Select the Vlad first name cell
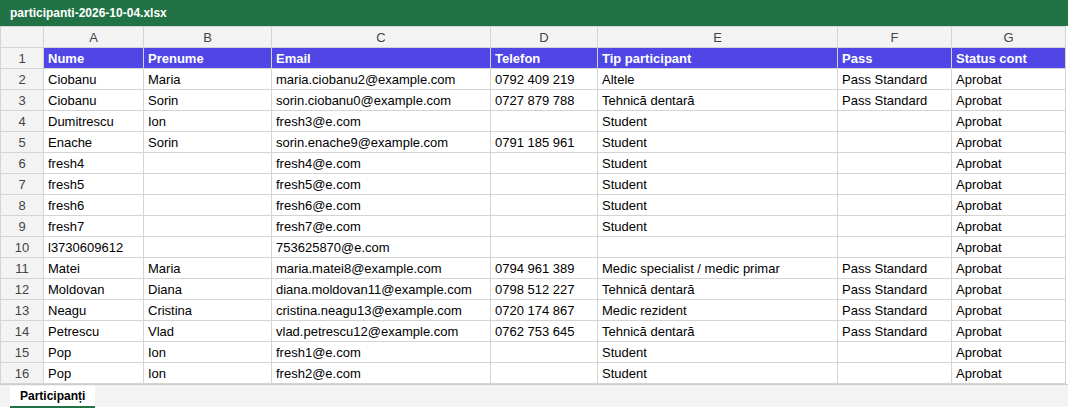Screen dimensions: 1068x408 [x=207, y=332]
